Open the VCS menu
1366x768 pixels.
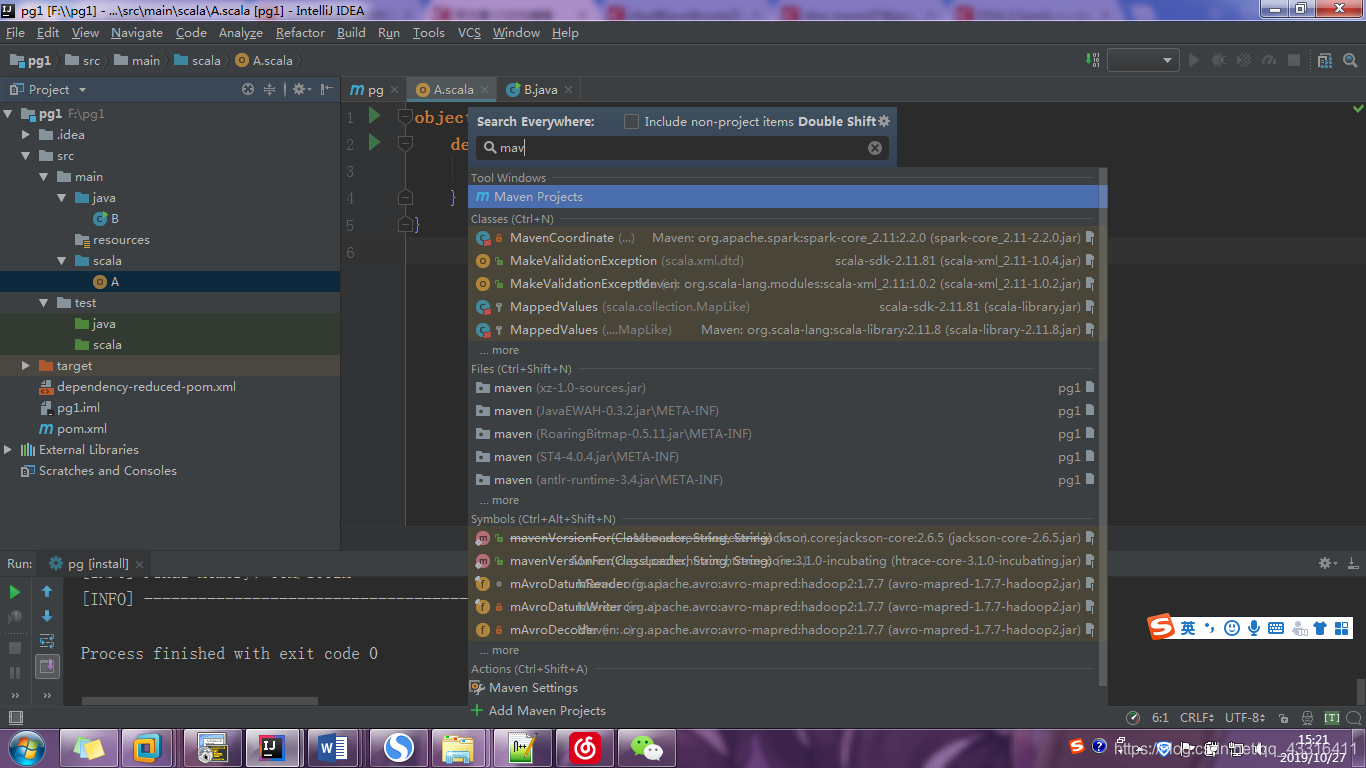click(469, 33)
